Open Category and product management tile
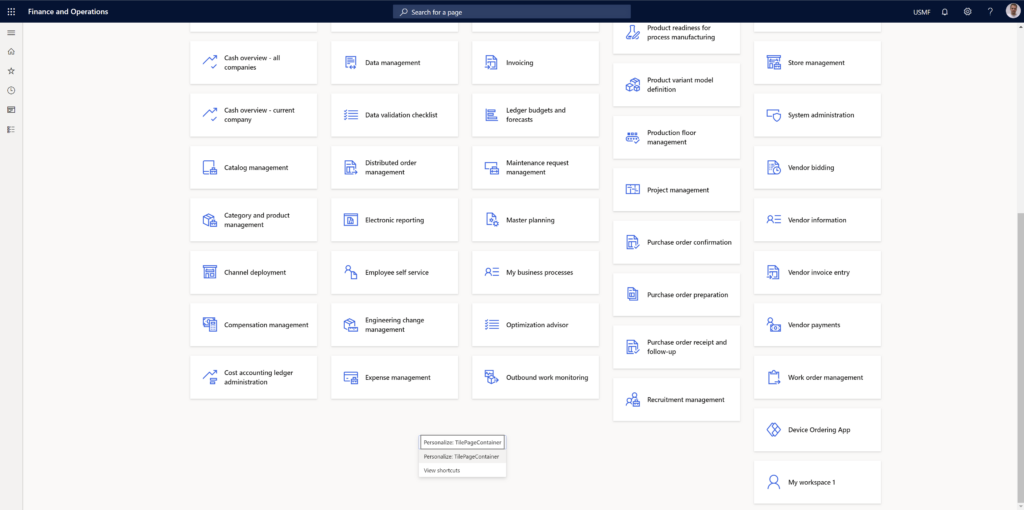 [x=253, y=220]
